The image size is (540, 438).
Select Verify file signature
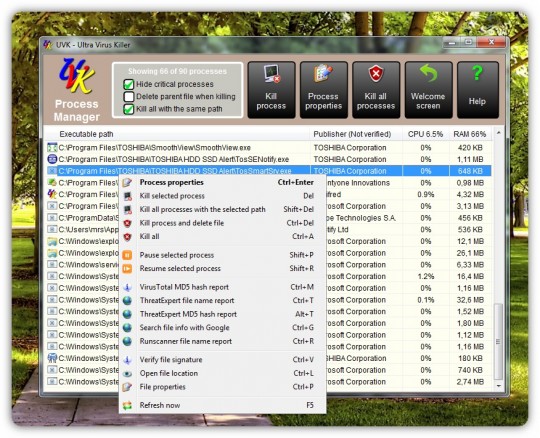(x=222, y=360)
